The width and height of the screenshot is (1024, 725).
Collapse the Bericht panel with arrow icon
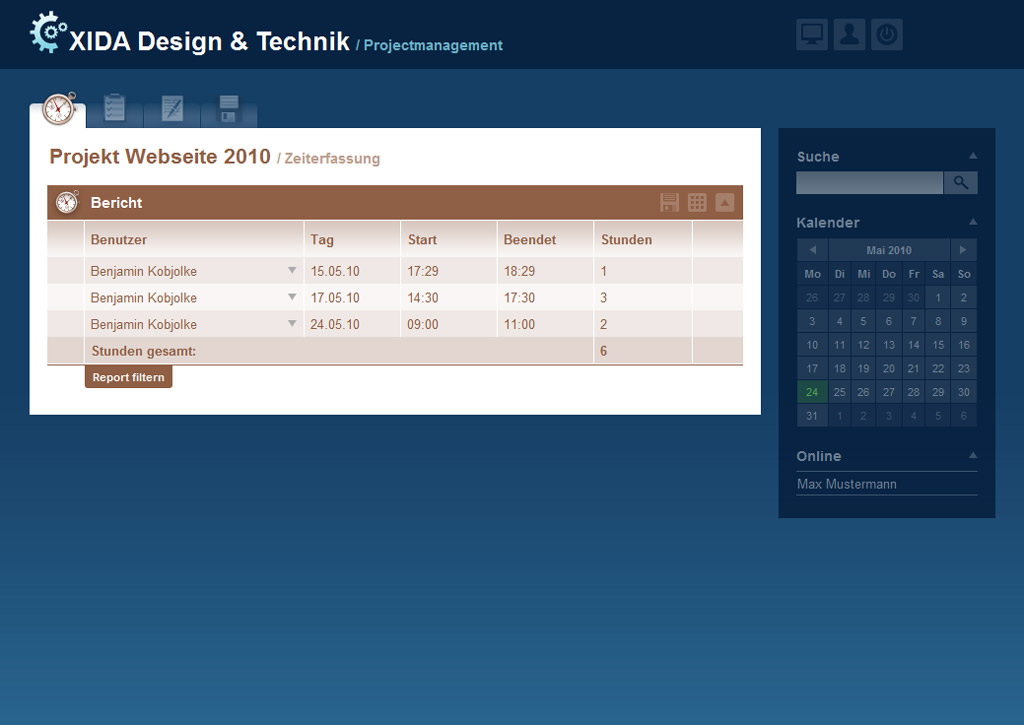tap(724, 202)
